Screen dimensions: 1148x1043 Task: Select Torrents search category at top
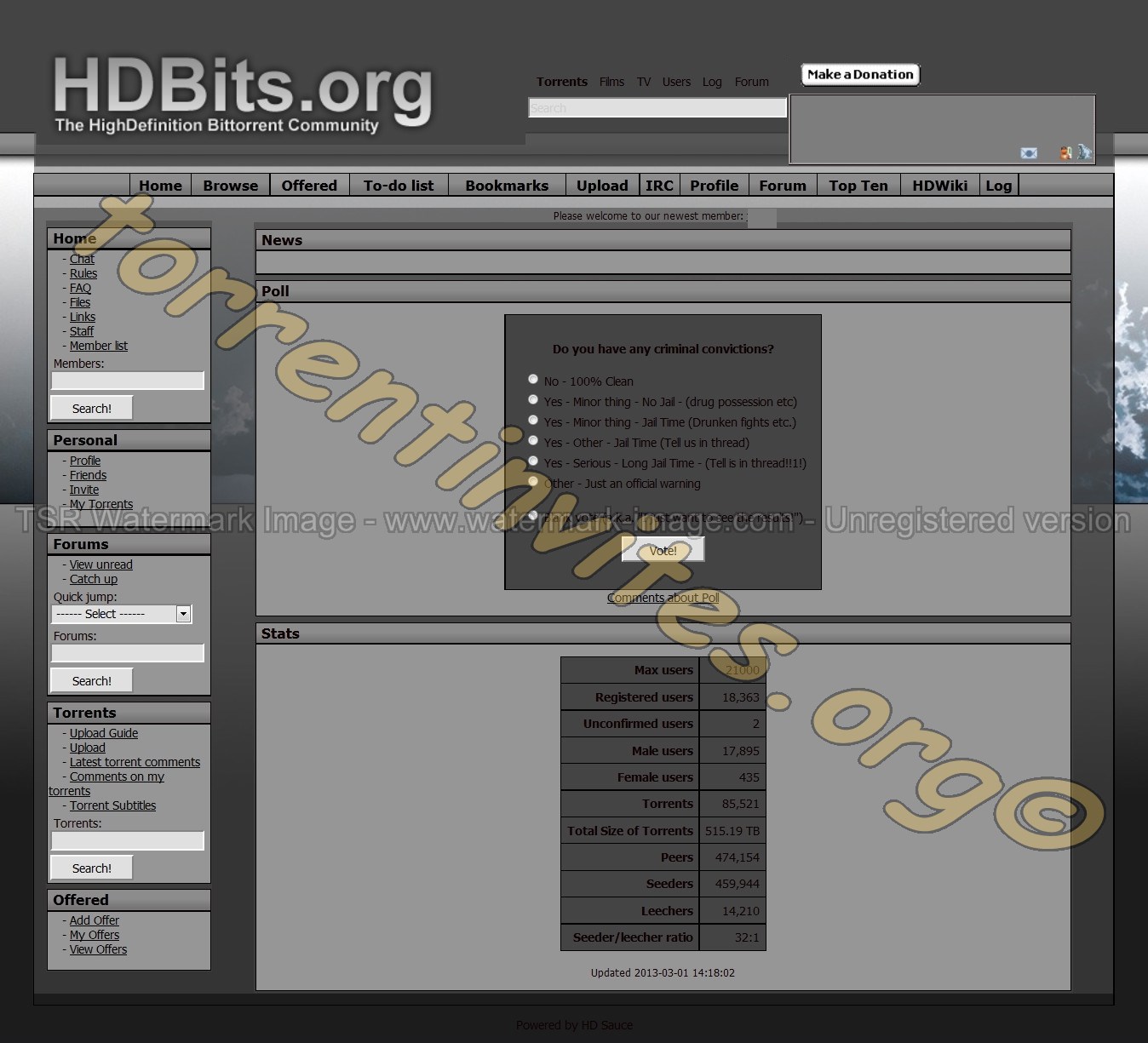(x=562, y=82)
